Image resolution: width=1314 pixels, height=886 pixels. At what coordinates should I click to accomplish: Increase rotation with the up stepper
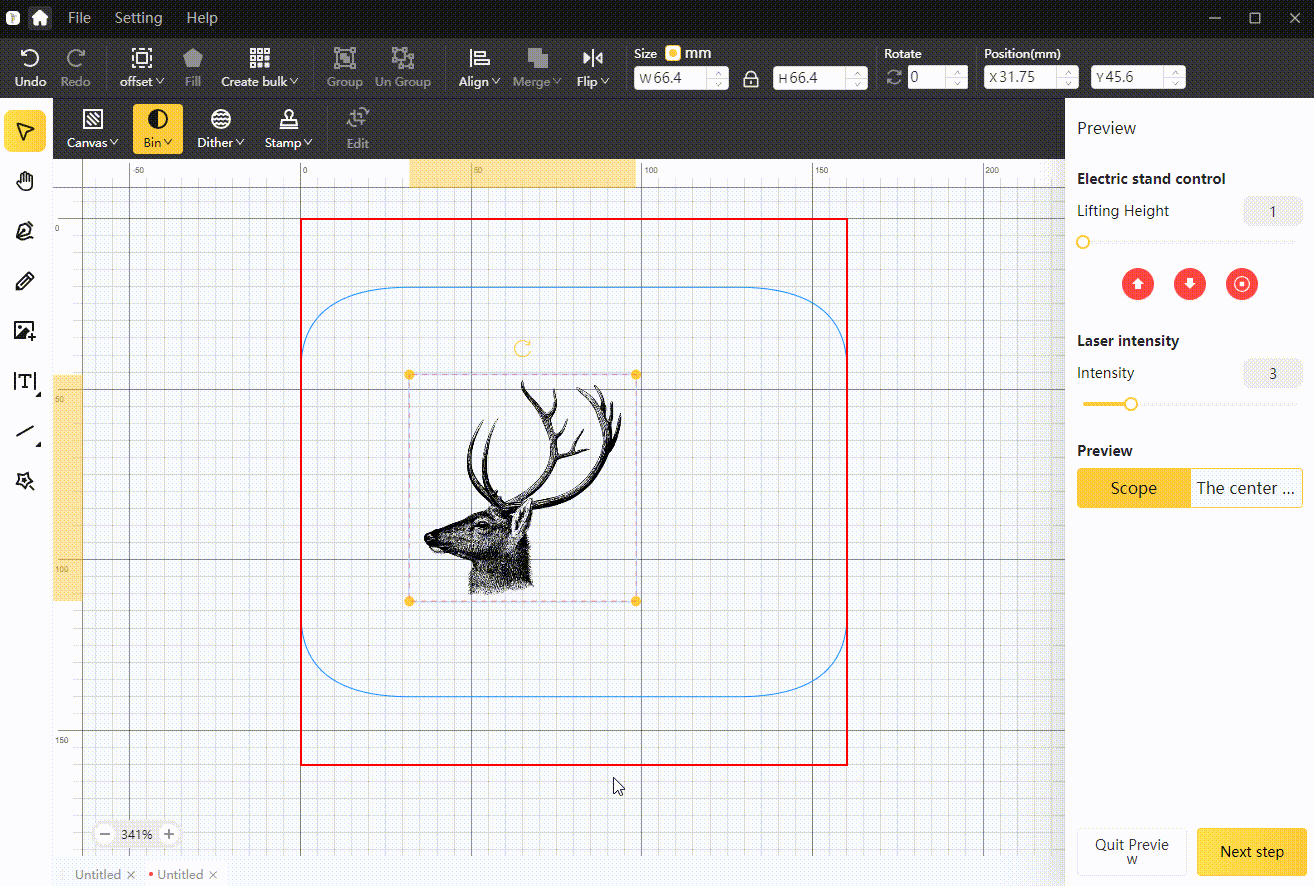pyautogui.click(x=957, y=71)
